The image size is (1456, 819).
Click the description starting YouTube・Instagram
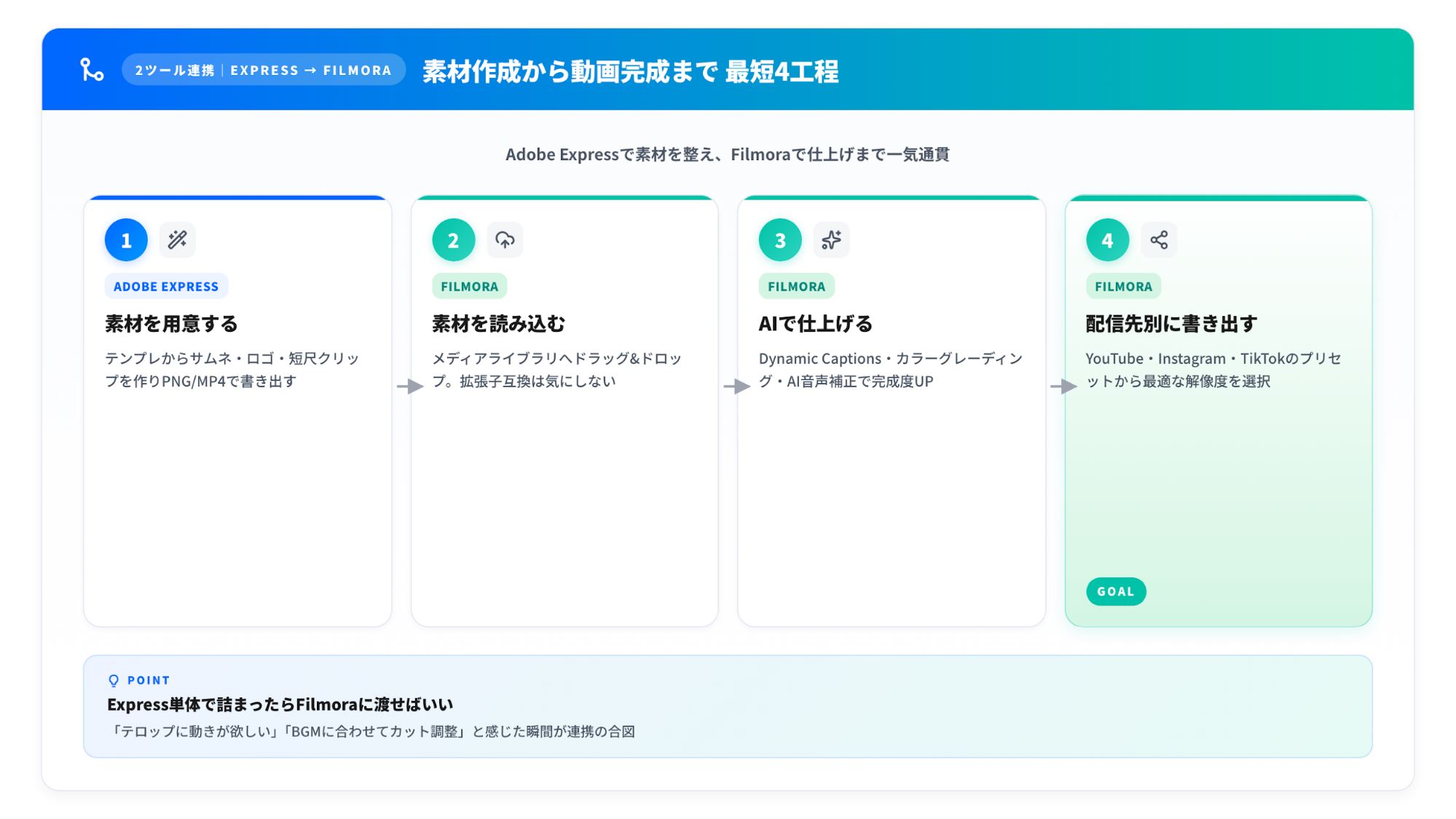pos(1213,370)
